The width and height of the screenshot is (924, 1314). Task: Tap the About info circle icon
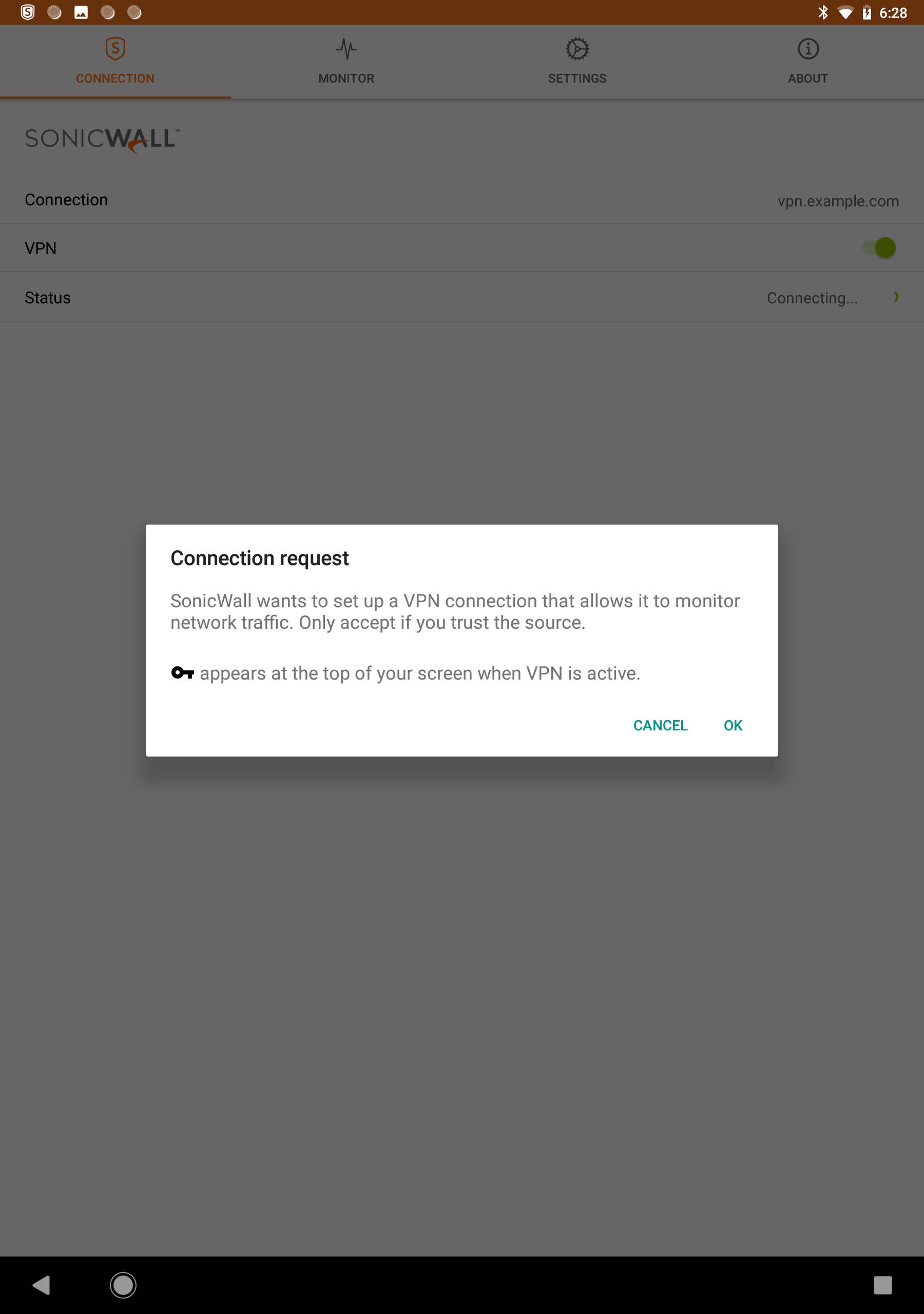click(808, 49)
